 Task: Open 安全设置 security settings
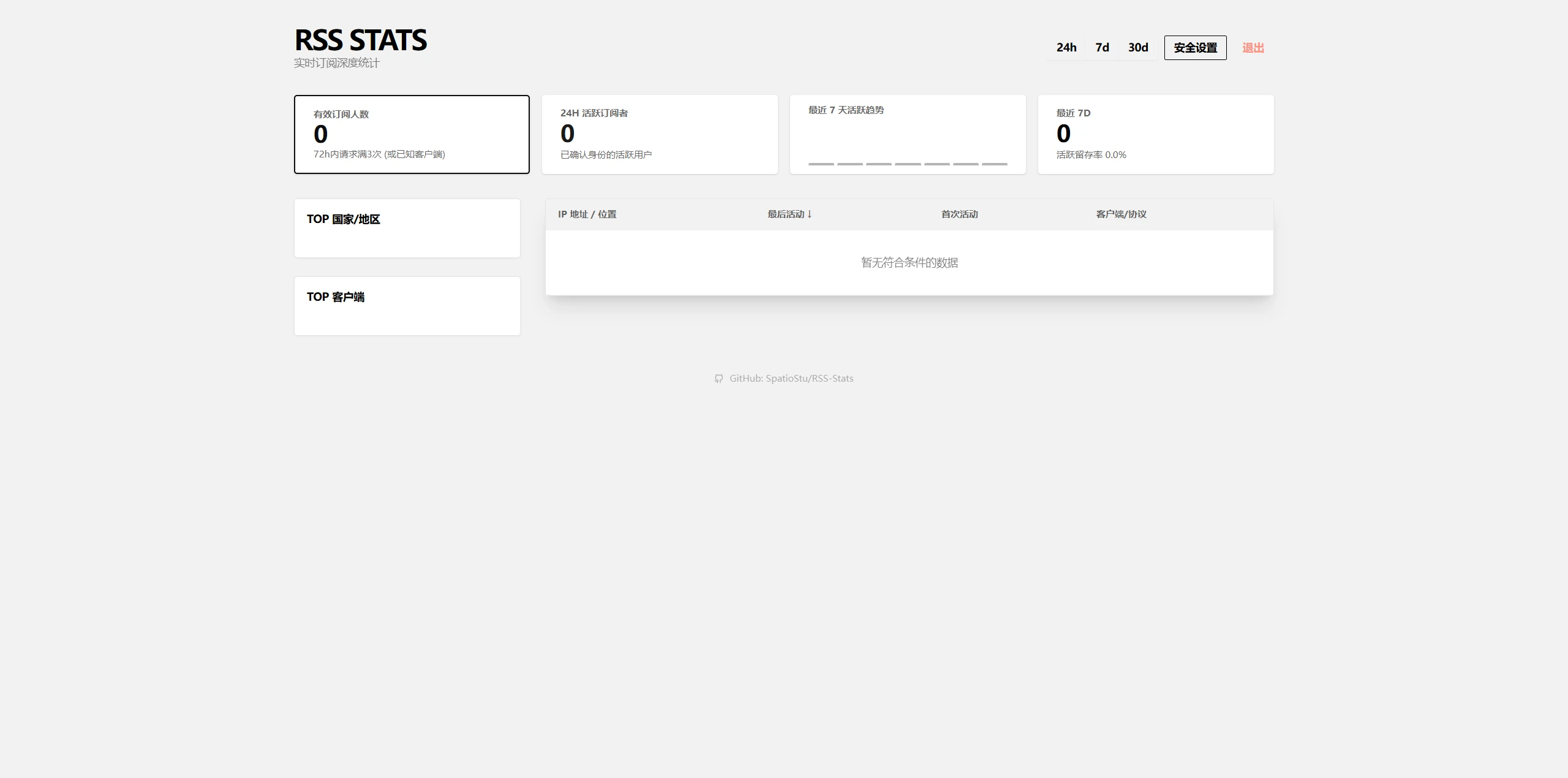(x=1195, y=48)
